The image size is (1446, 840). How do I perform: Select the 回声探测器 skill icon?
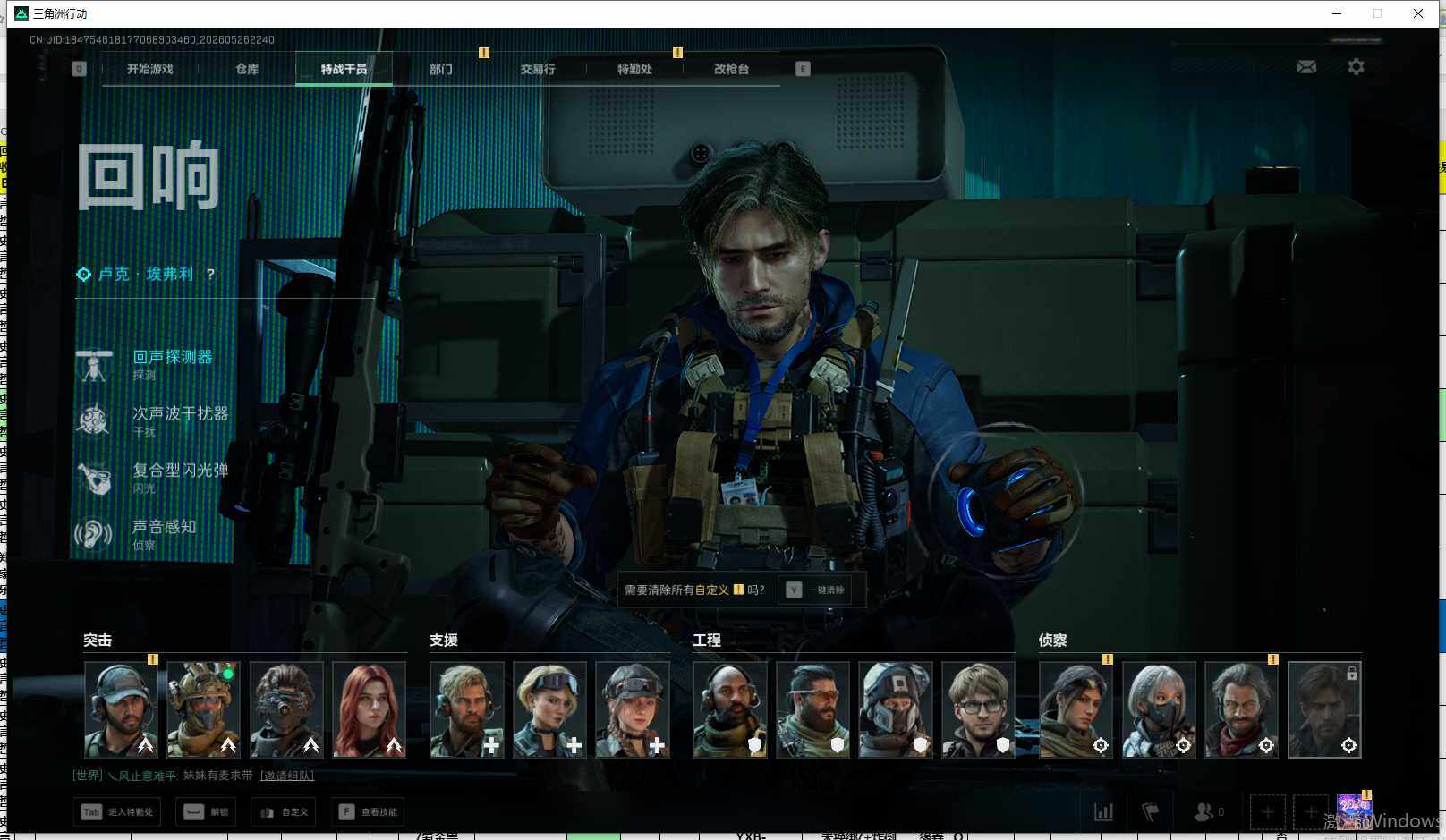(x=94, y=365)
